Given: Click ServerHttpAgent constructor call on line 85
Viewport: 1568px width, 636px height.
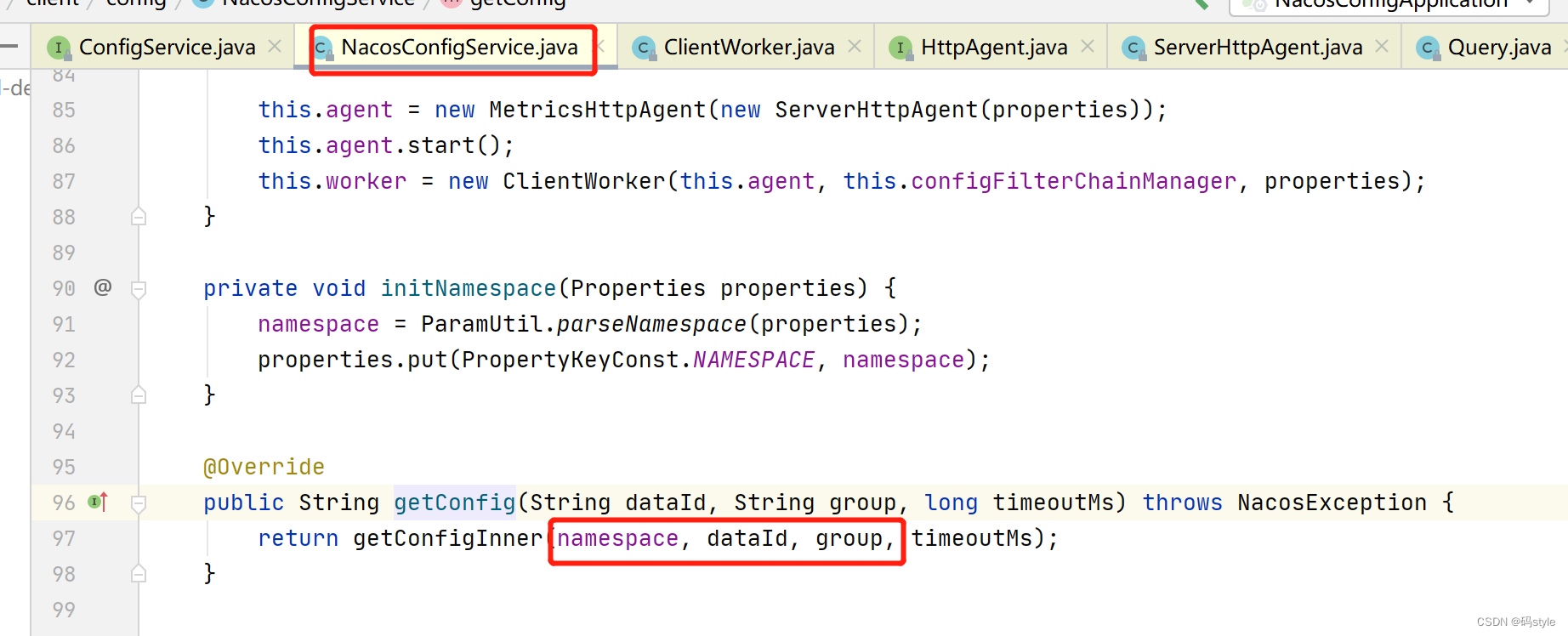Looking at the screenshot, I should pos(876,110).
